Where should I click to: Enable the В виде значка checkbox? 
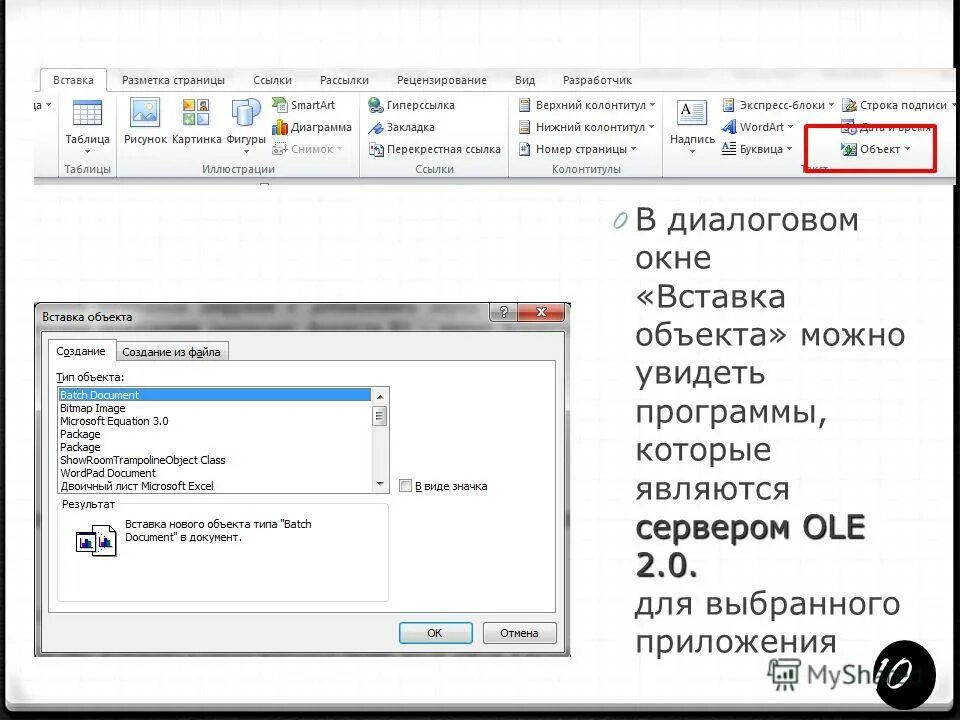point(404,485)
